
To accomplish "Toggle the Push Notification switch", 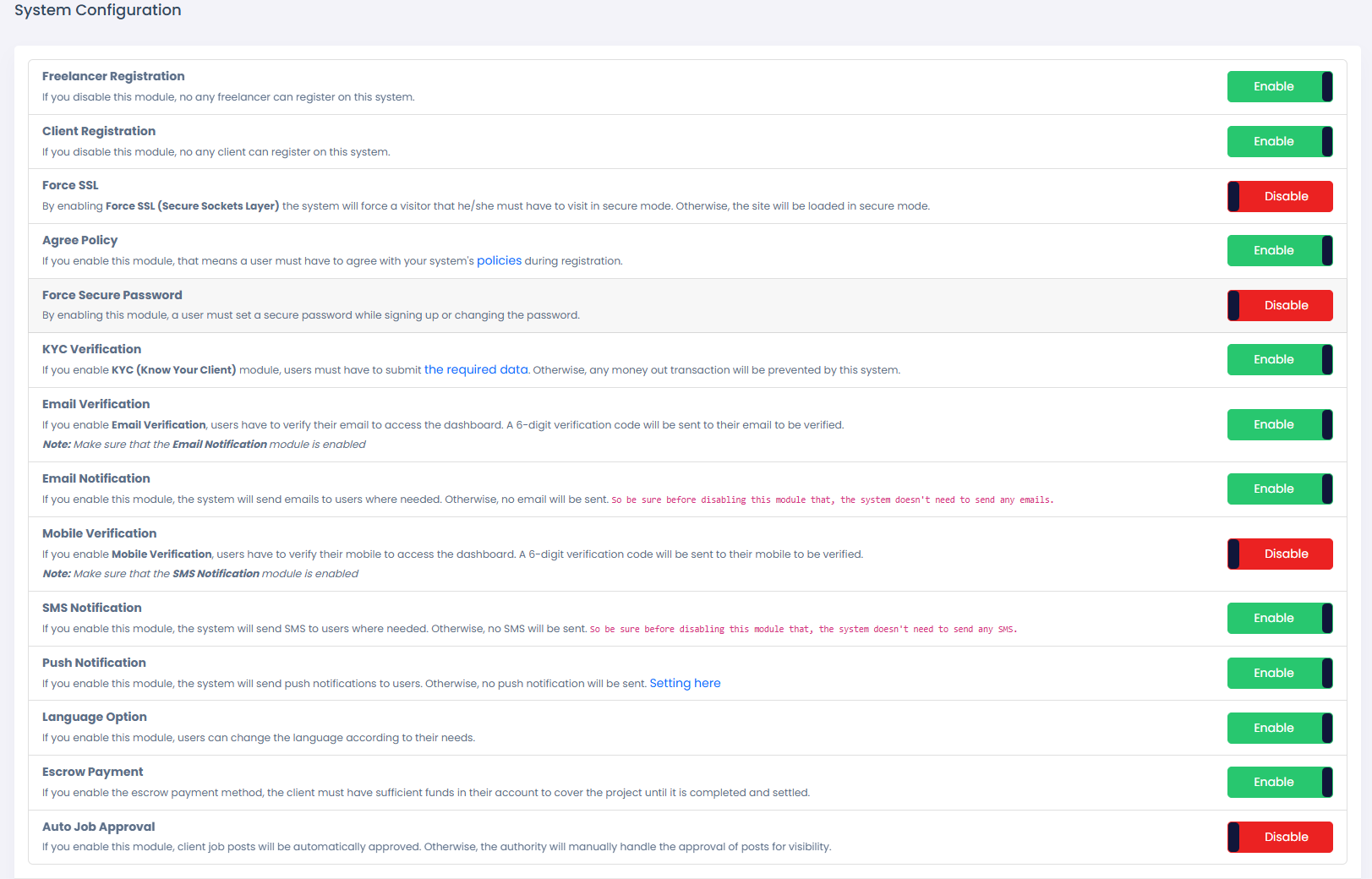I will [1279, 674].
